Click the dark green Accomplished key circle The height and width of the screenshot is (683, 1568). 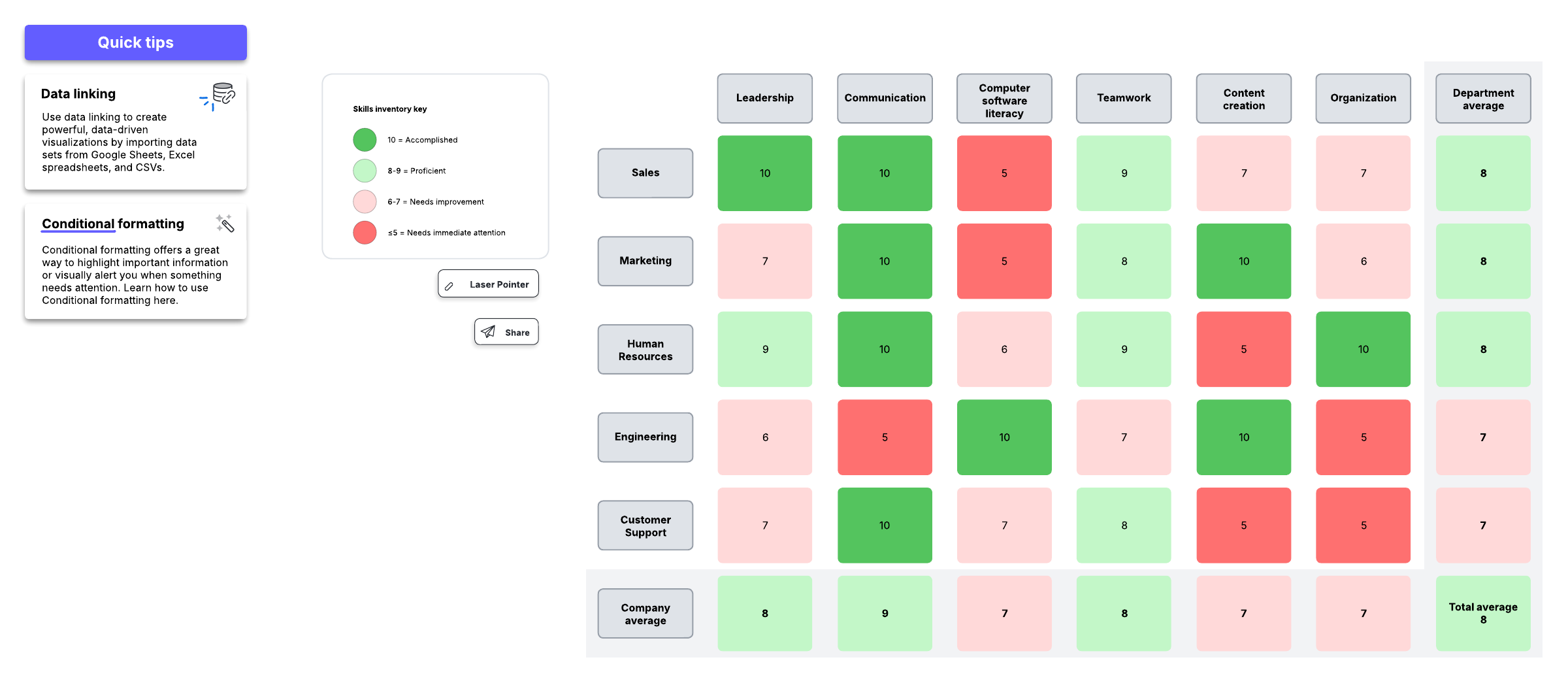(365, 140)
